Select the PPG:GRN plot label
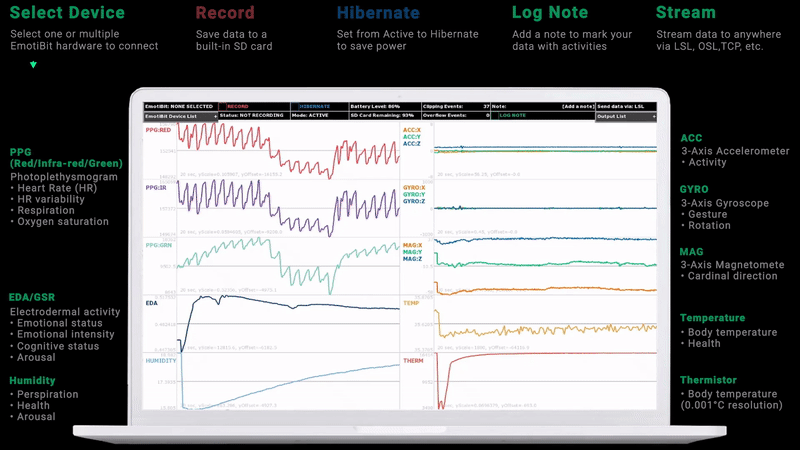Viewport: 800px width, 450px height. click(159, 245)
